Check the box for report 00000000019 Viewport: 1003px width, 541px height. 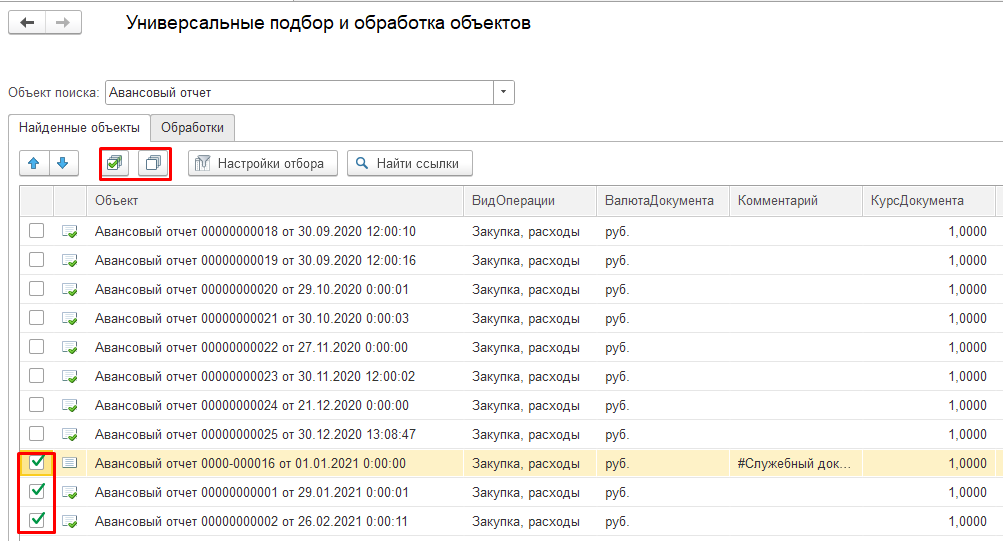37,260
